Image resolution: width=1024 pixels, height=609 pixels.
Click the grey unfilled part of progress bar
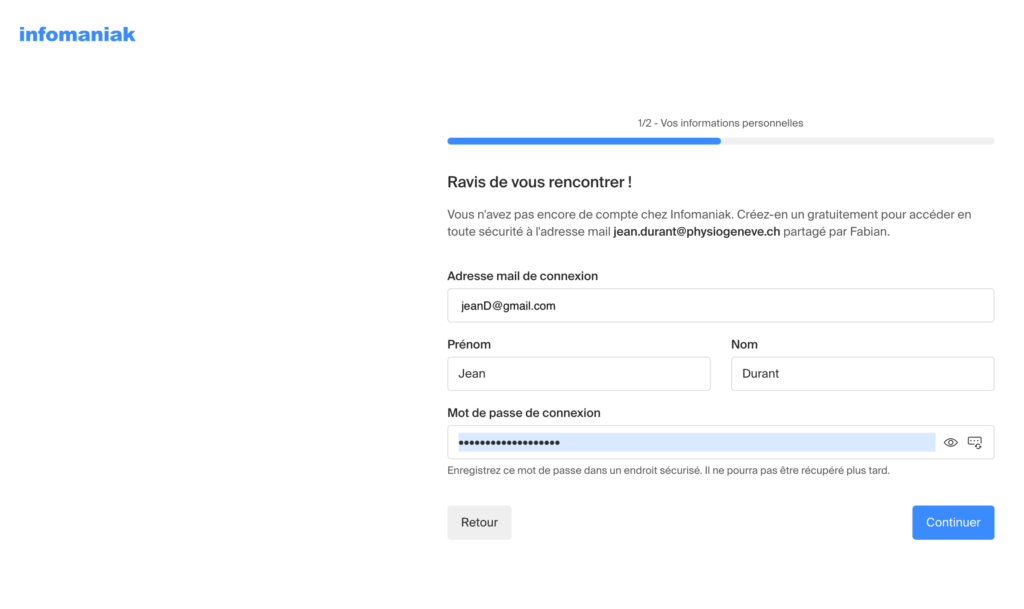pyautogui.click(x=857, y=141)
